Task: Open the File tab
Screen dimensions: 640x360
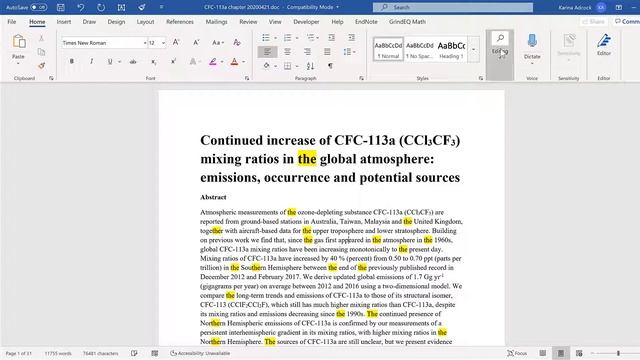Action: (12, 22)
